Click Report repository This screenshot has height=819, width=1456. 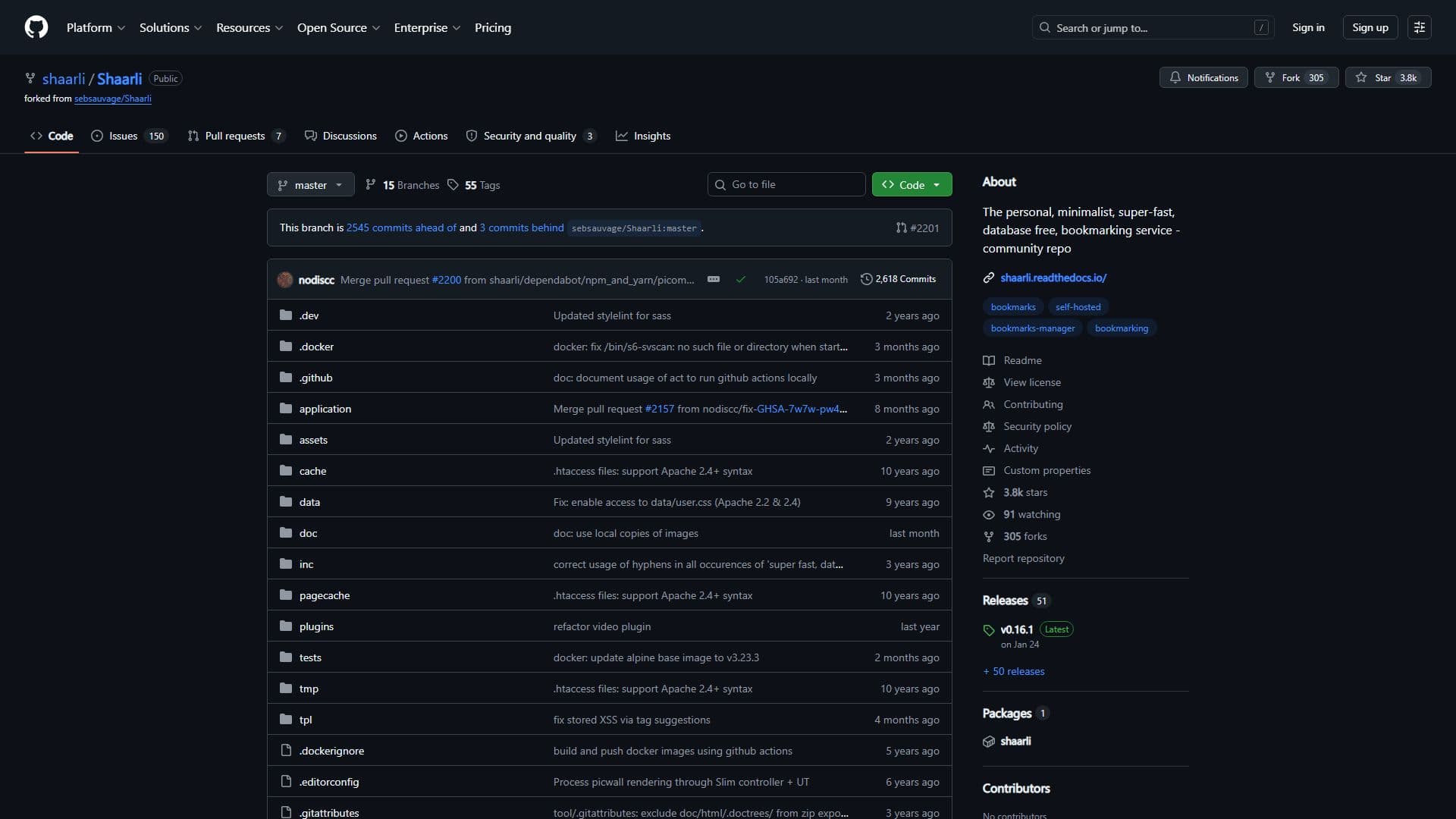pyautogui.click(x=1024, y=558)
